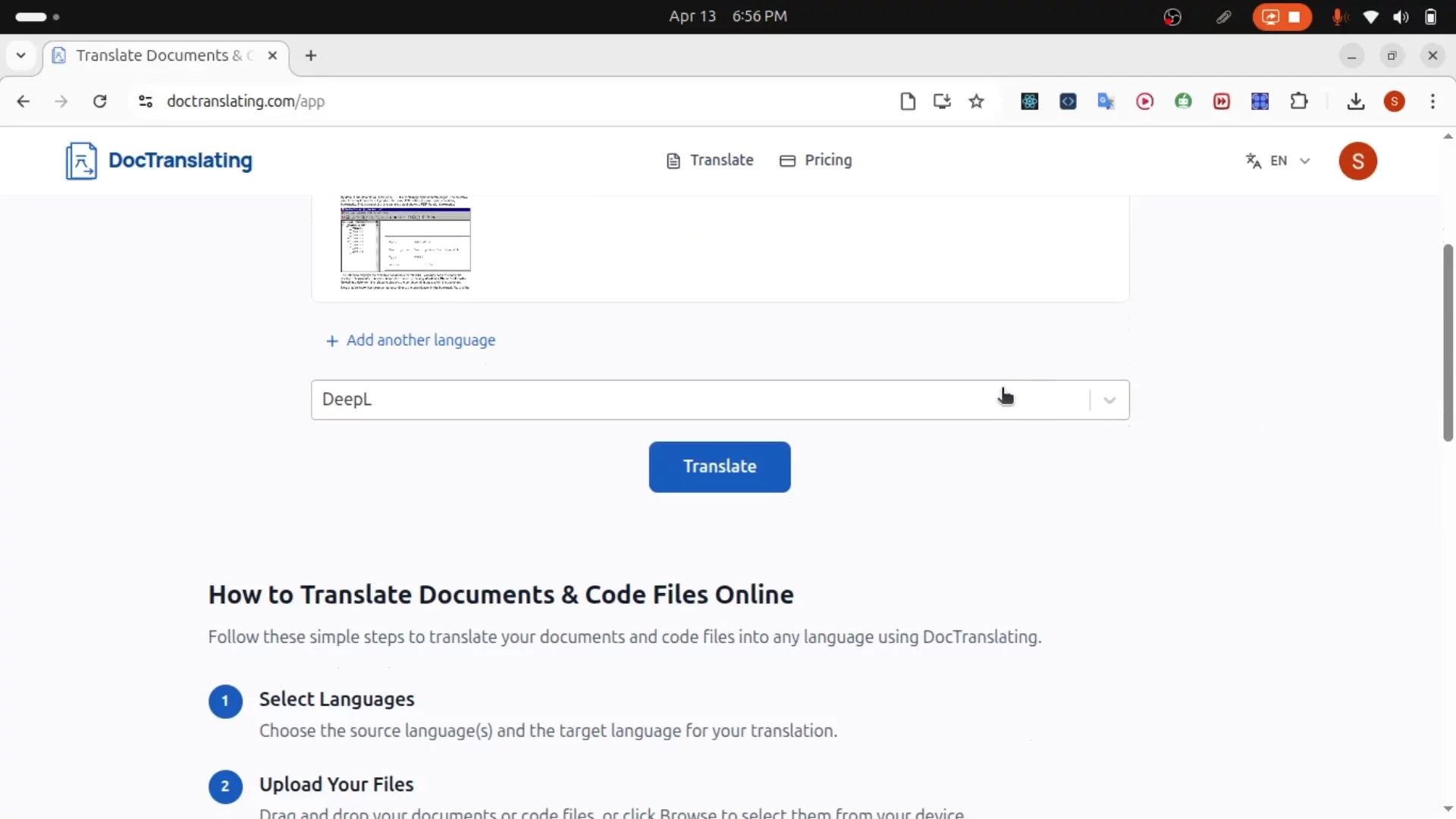This screenshot has height=819, width=1456.
Task: Open the Wi-Fi network status icon
Action: click(x=1371, y=17)
